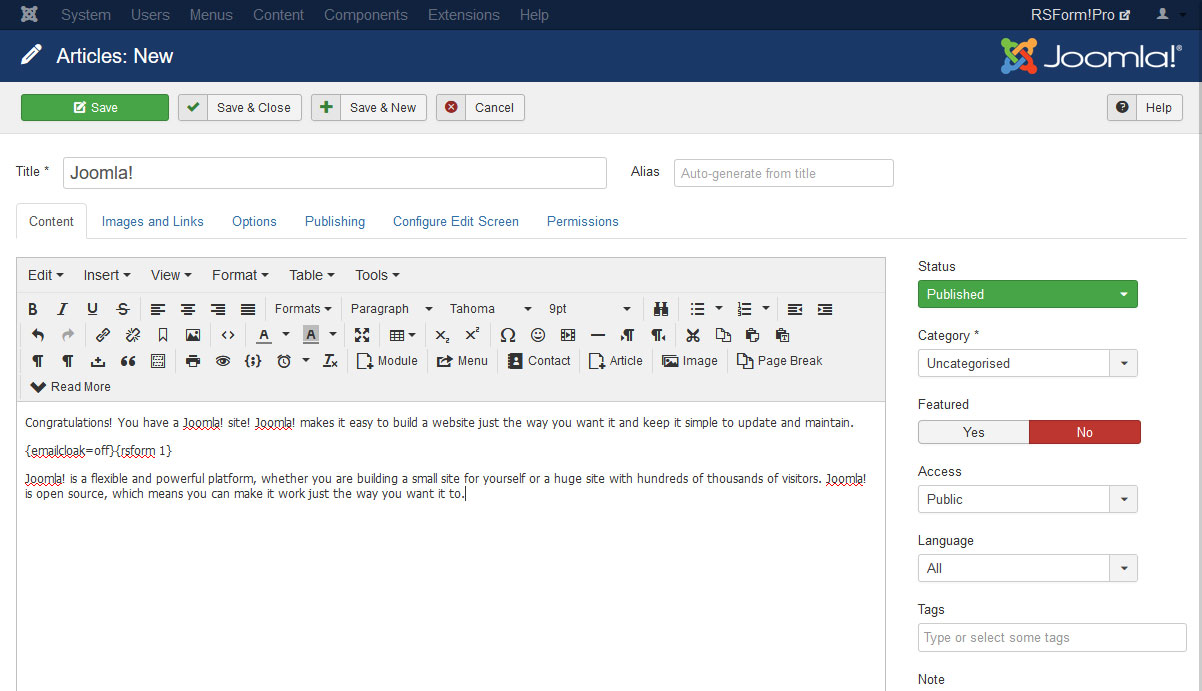Click the Alias input field
Image resolution: width=1202 pixels, height=691 pixels.
click(784, 173)
